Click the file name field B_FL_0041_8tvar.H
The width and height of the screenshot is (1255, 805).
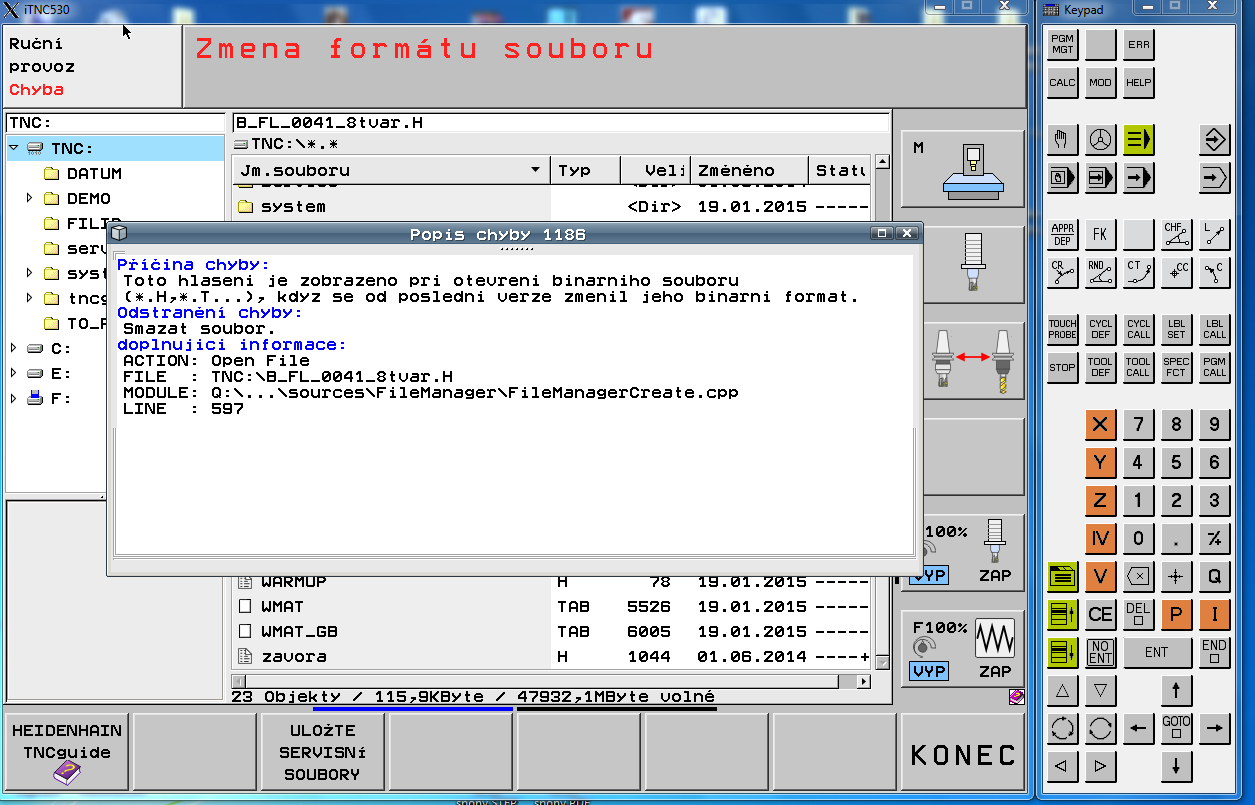pyautogui.click(x=560, y=123)
